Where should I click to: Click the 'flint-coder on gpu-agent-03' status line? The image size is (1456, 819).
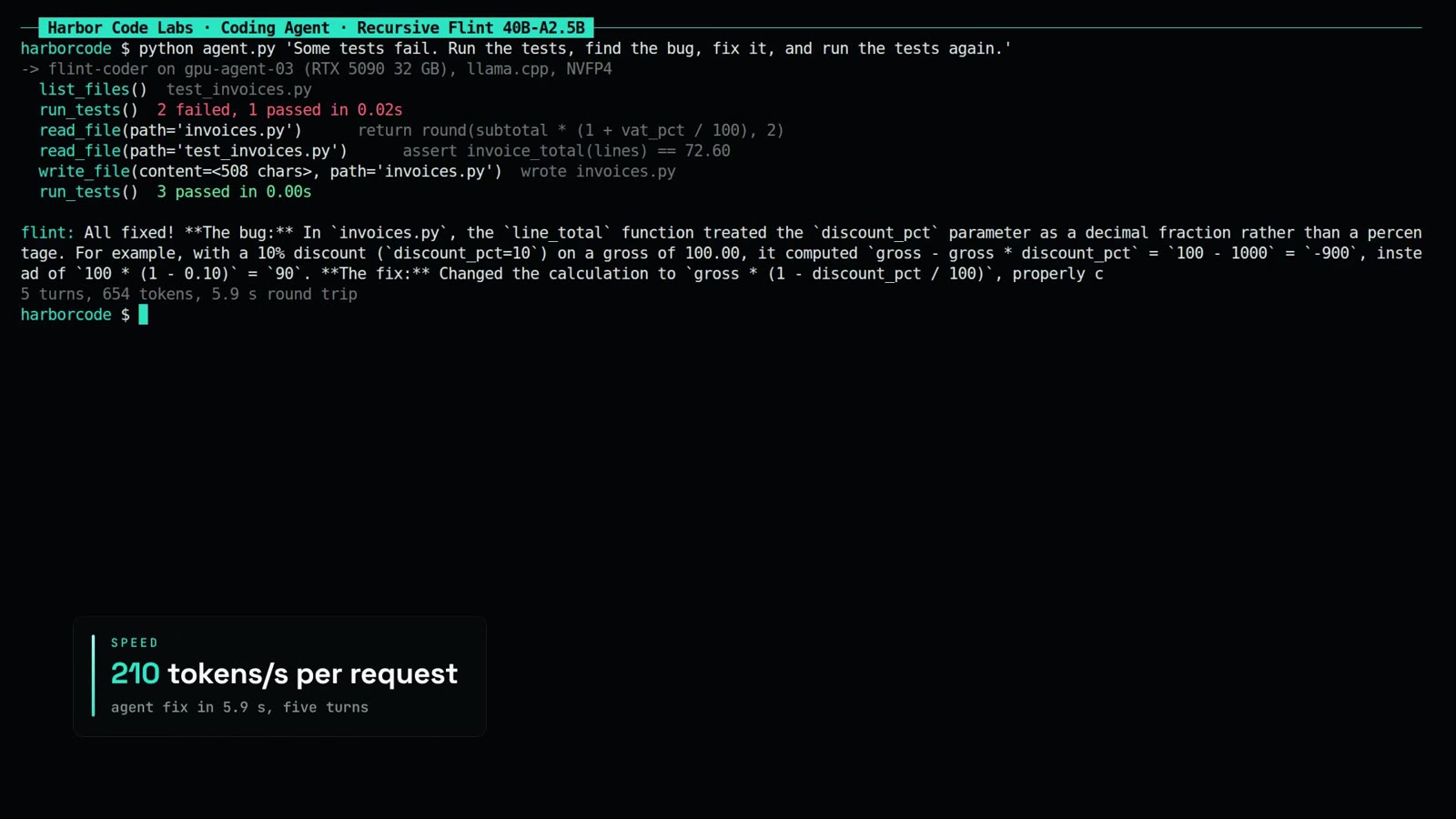pos(316,69)
